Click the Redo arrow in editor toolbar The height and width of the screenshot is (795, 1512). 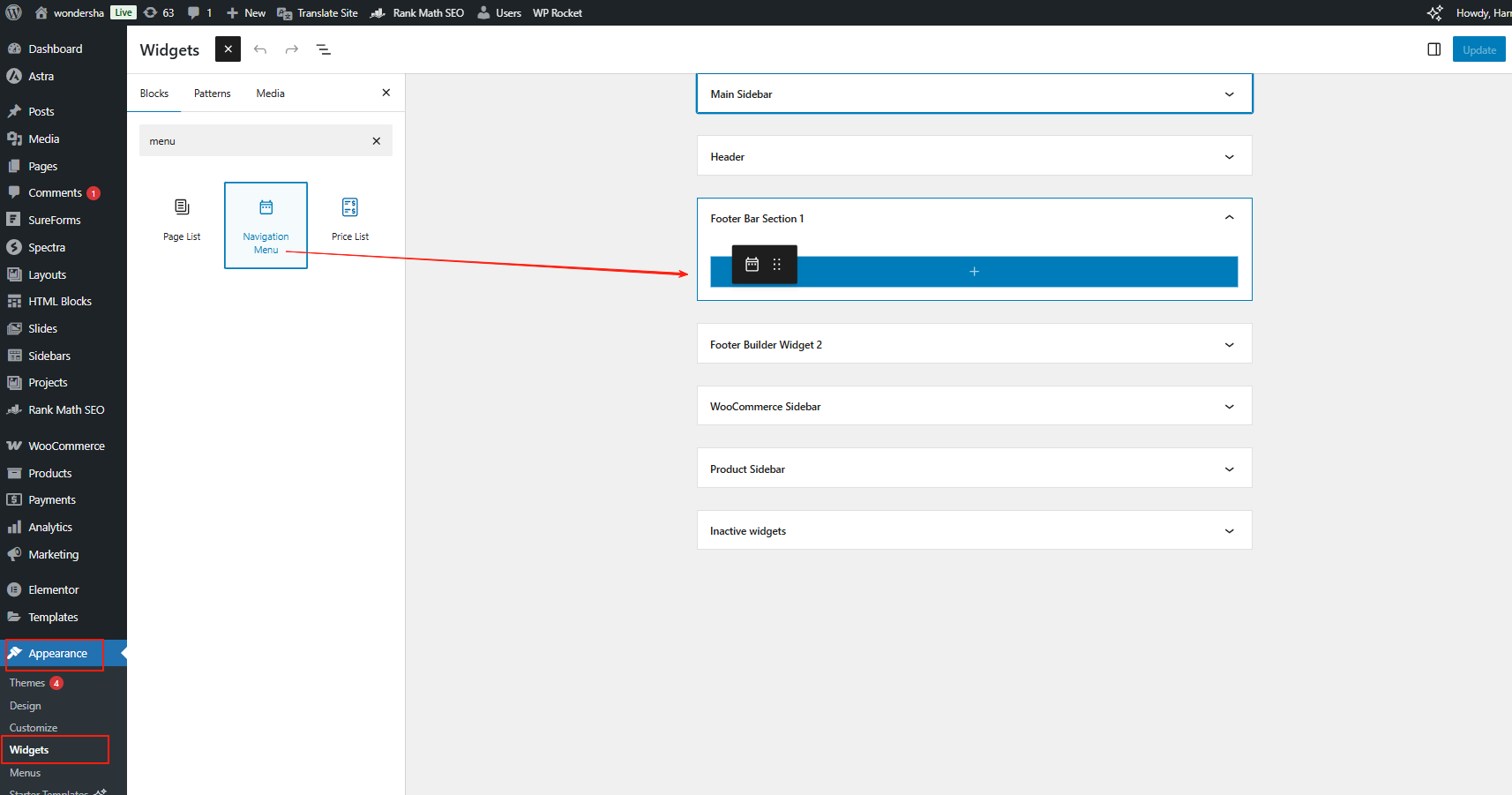292,49
